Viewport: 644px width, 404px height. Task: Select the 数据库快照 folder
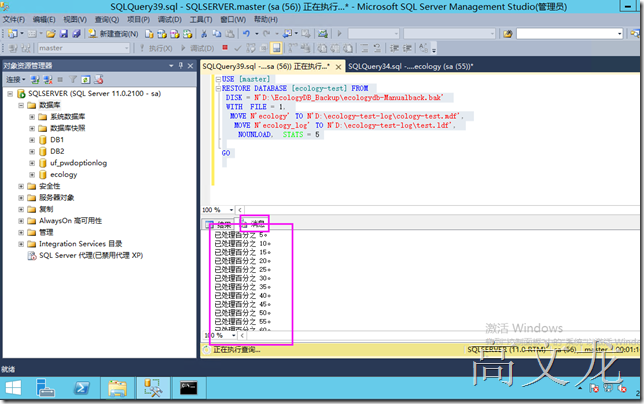68,128
